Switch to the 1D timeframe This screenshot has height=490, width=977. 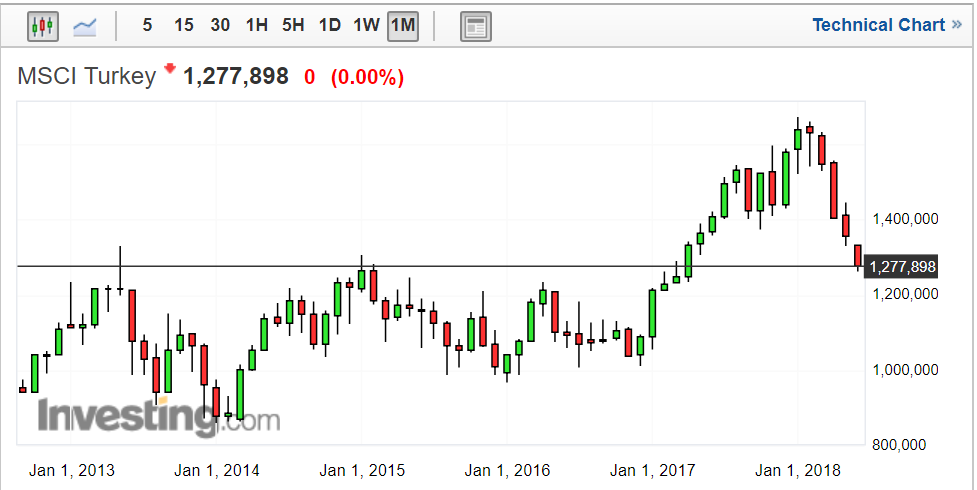[329, 25]
